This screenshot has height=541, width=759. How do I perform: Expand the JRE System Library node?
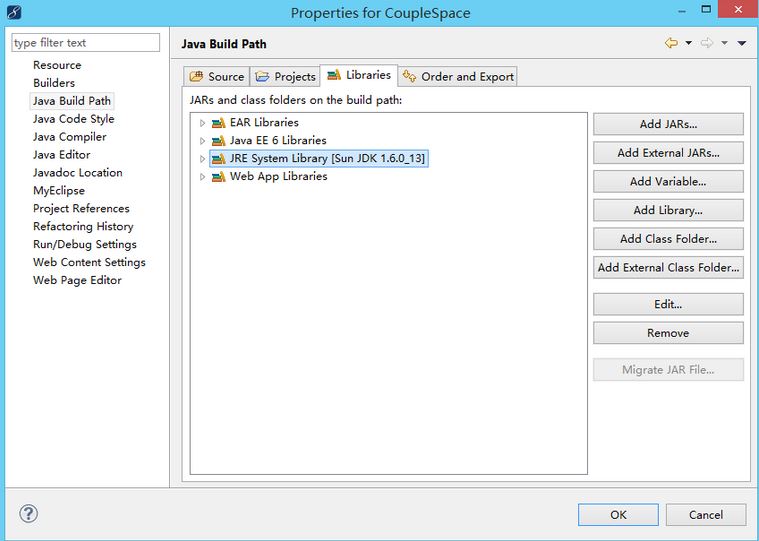(x=202, y=159)
